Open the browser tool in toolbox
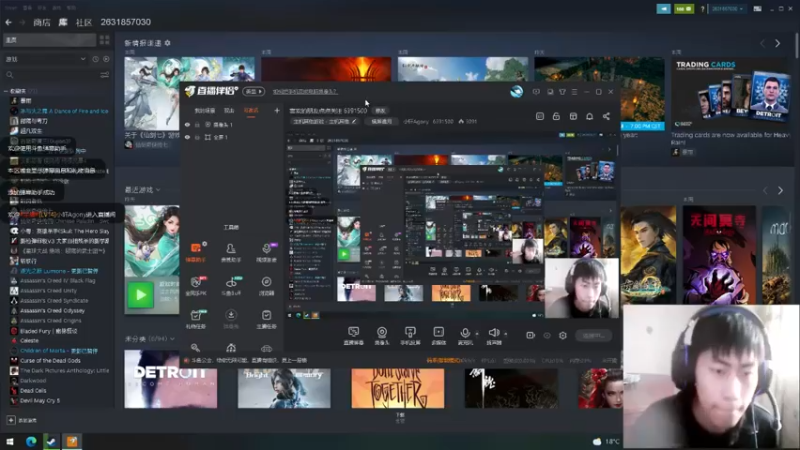This screenshot has width=800, height=450. click(266, 286)
